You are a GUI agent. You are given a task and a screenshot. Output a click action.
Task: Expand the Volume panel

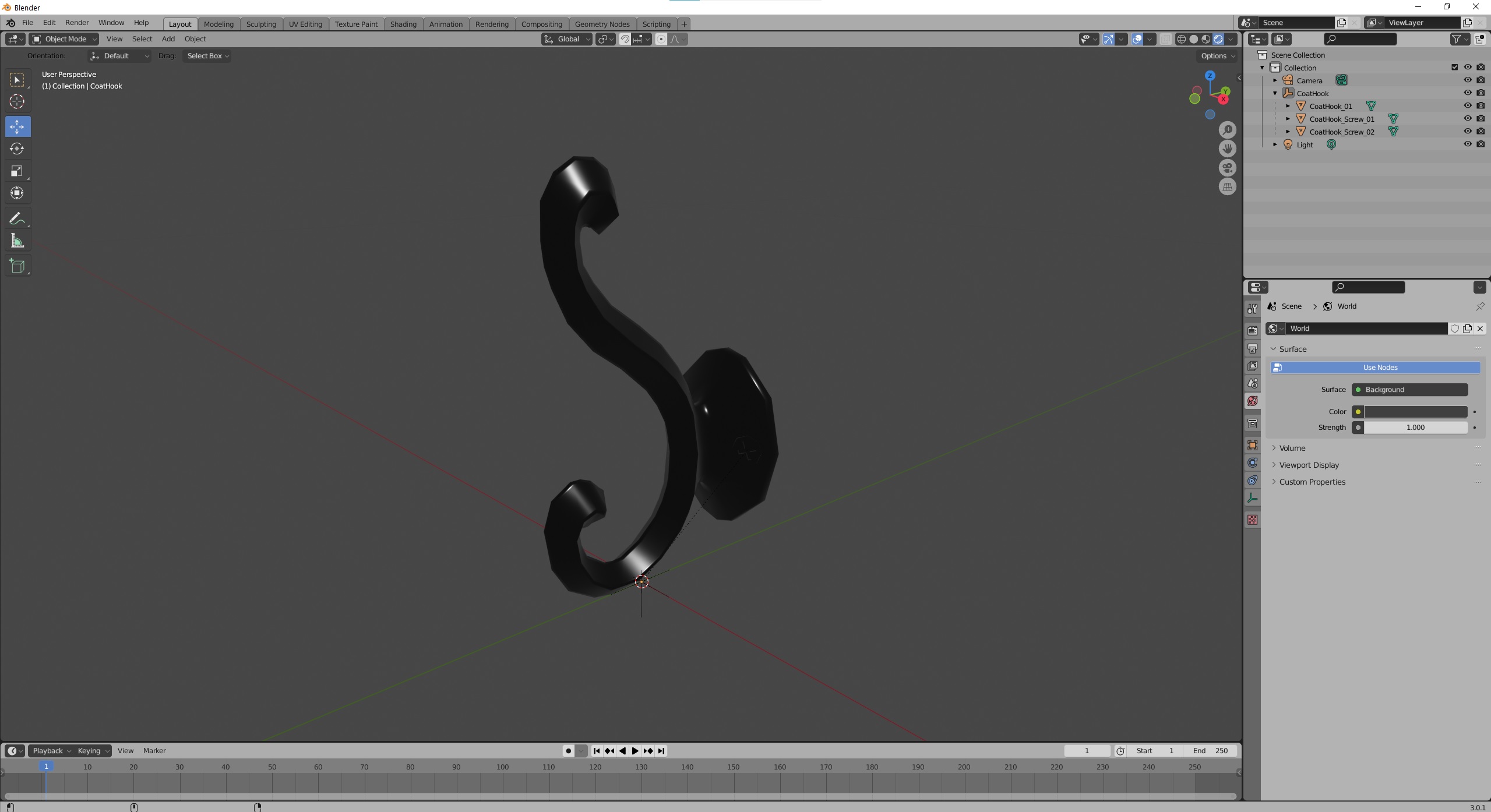[1292, 448]
